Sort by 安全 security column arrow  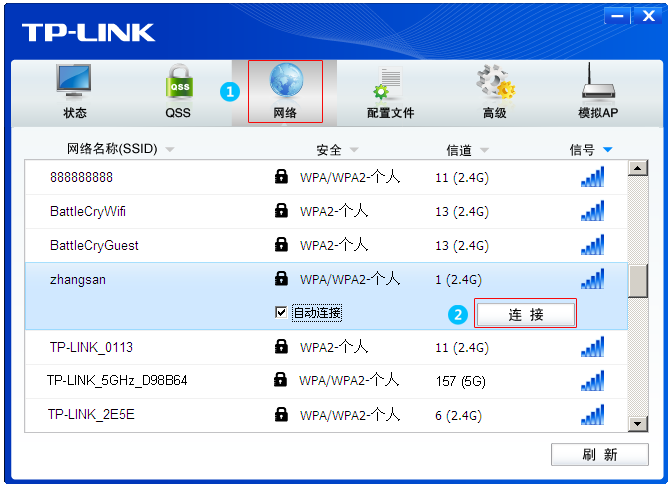[x=354, y=150]
